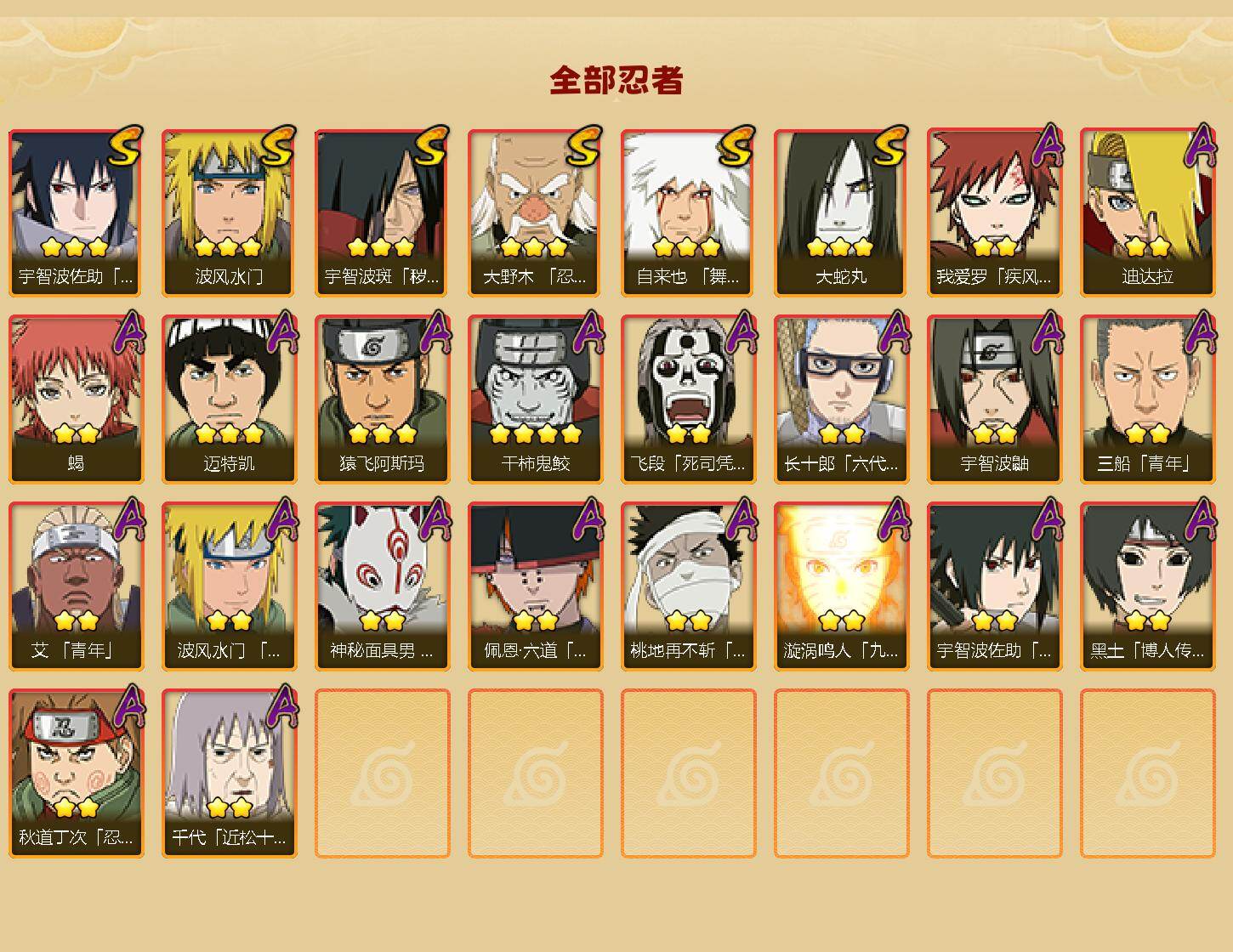
Task: Pick the 桃地再不斩 ninja card
Action: [688, 586]
